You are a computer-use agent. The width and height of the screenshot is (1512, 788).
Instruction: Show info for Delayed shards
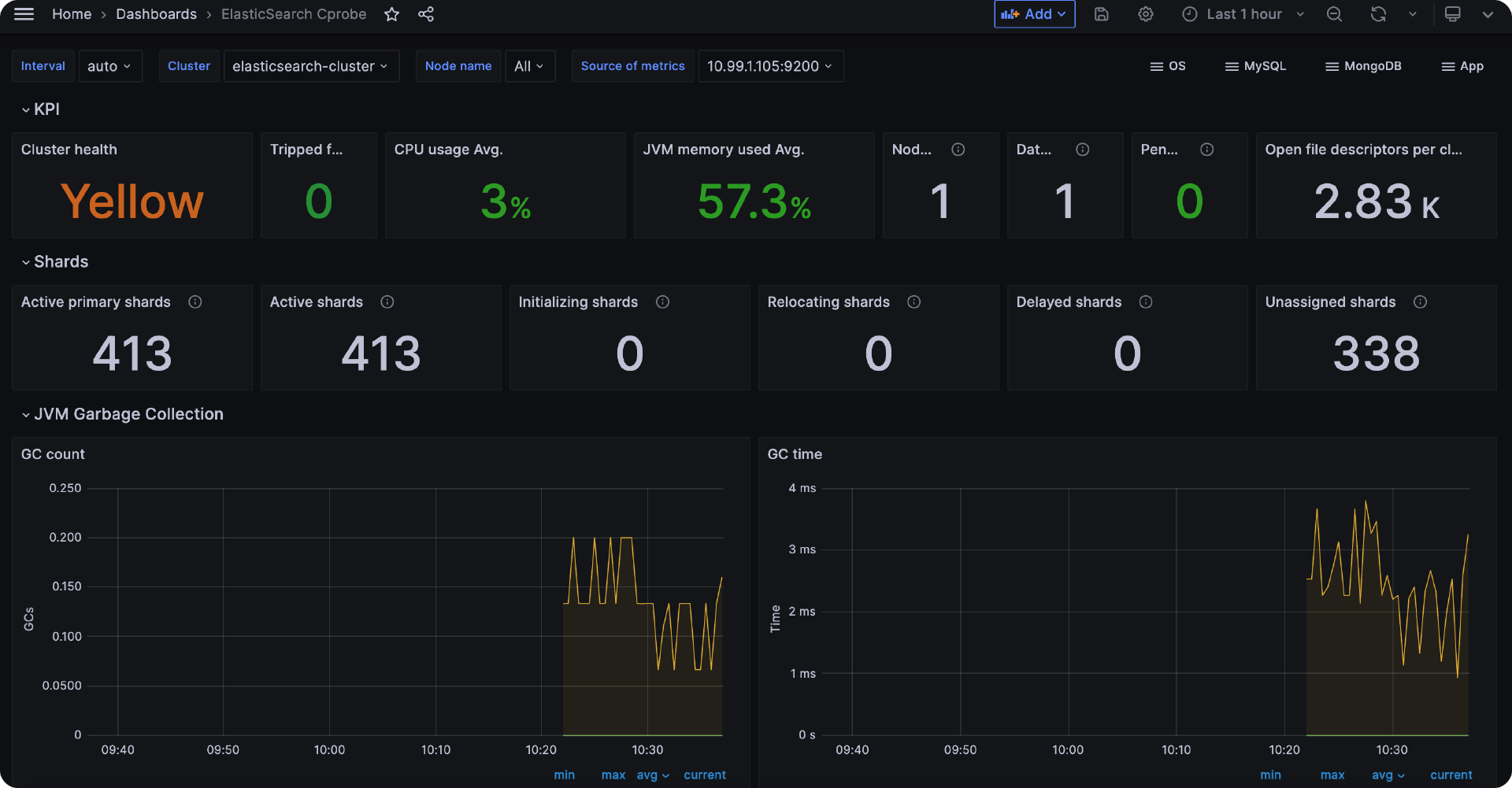pos(1146,302)
